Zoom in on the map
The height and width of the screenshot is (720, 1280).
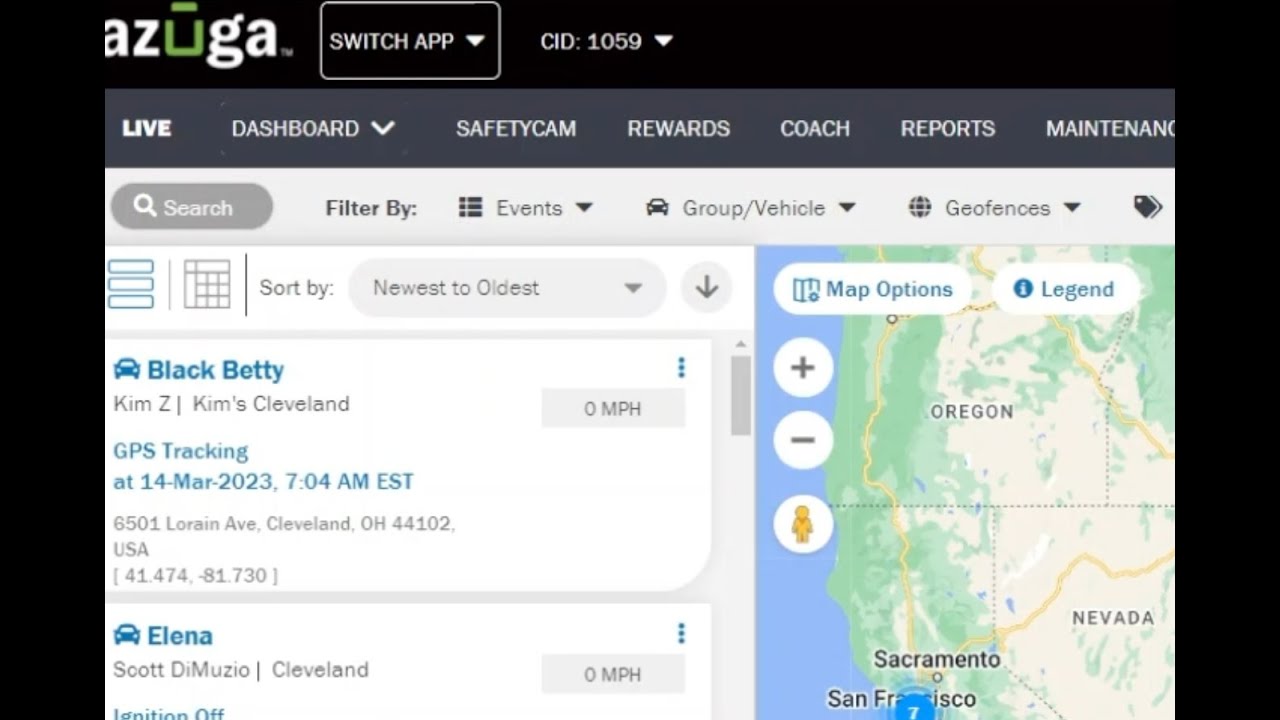coord(803,368)
